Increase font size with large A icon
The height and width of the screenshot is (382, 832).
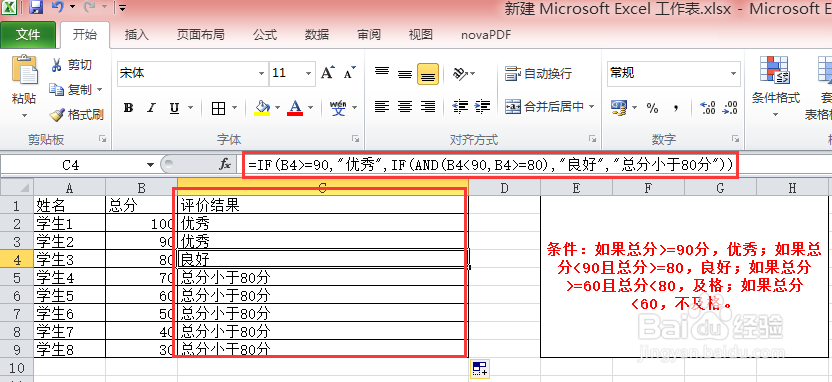click(x=327, y=73)
